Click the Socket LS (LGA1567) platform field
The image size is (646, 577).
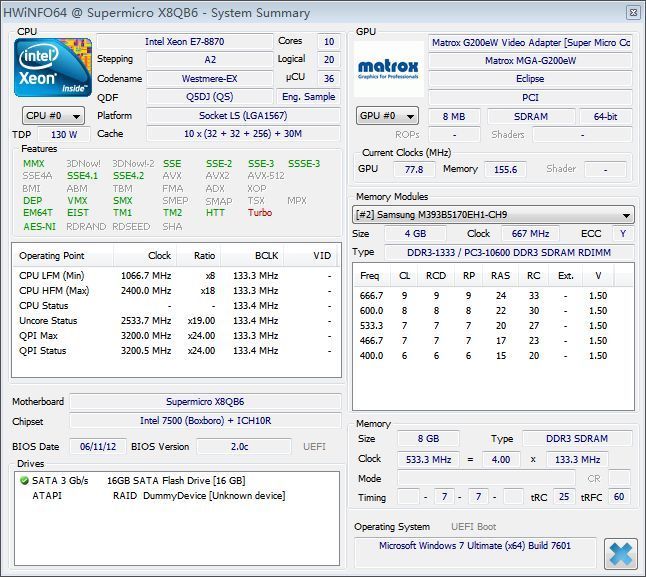tap(243, 116)
